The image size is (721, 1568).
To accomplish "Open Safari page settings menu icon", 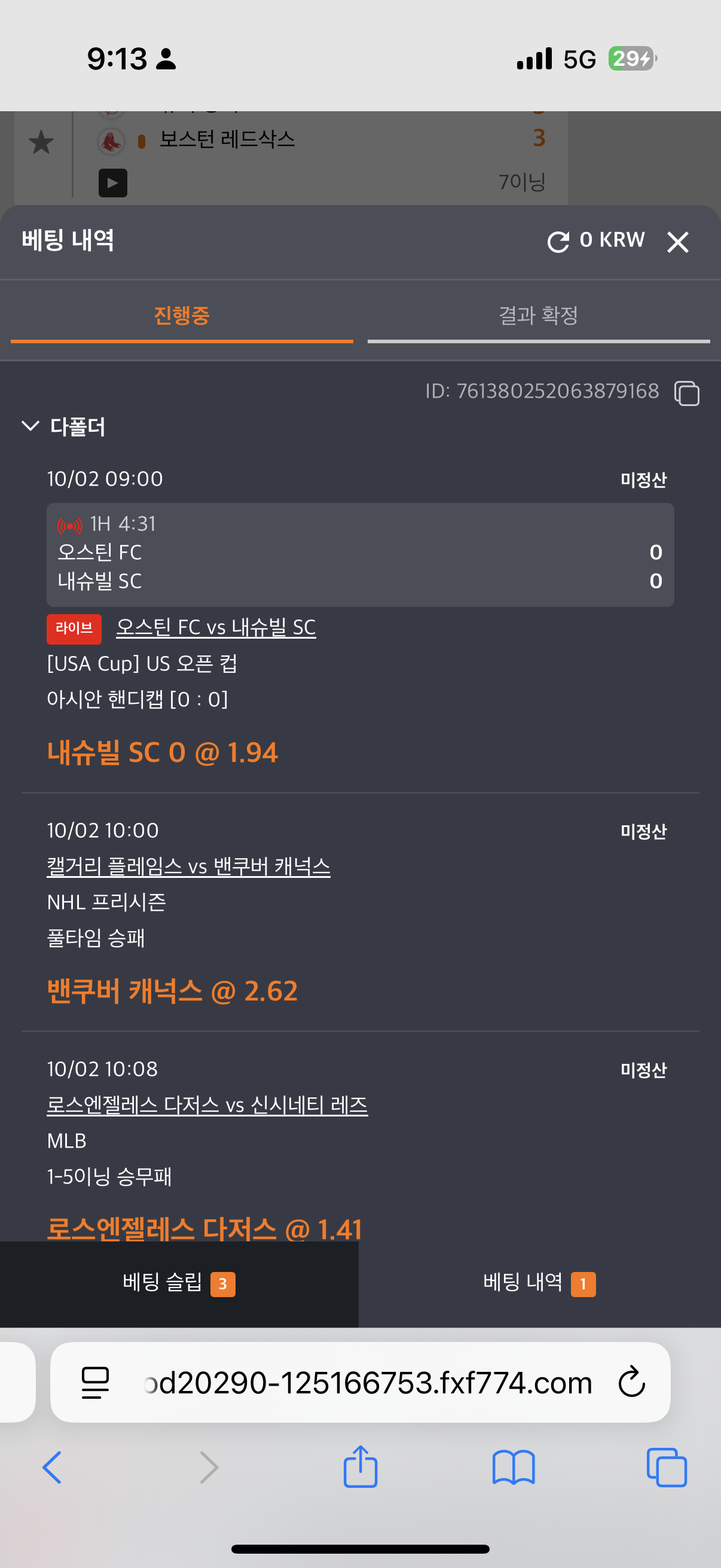I will coord(96,1382).
